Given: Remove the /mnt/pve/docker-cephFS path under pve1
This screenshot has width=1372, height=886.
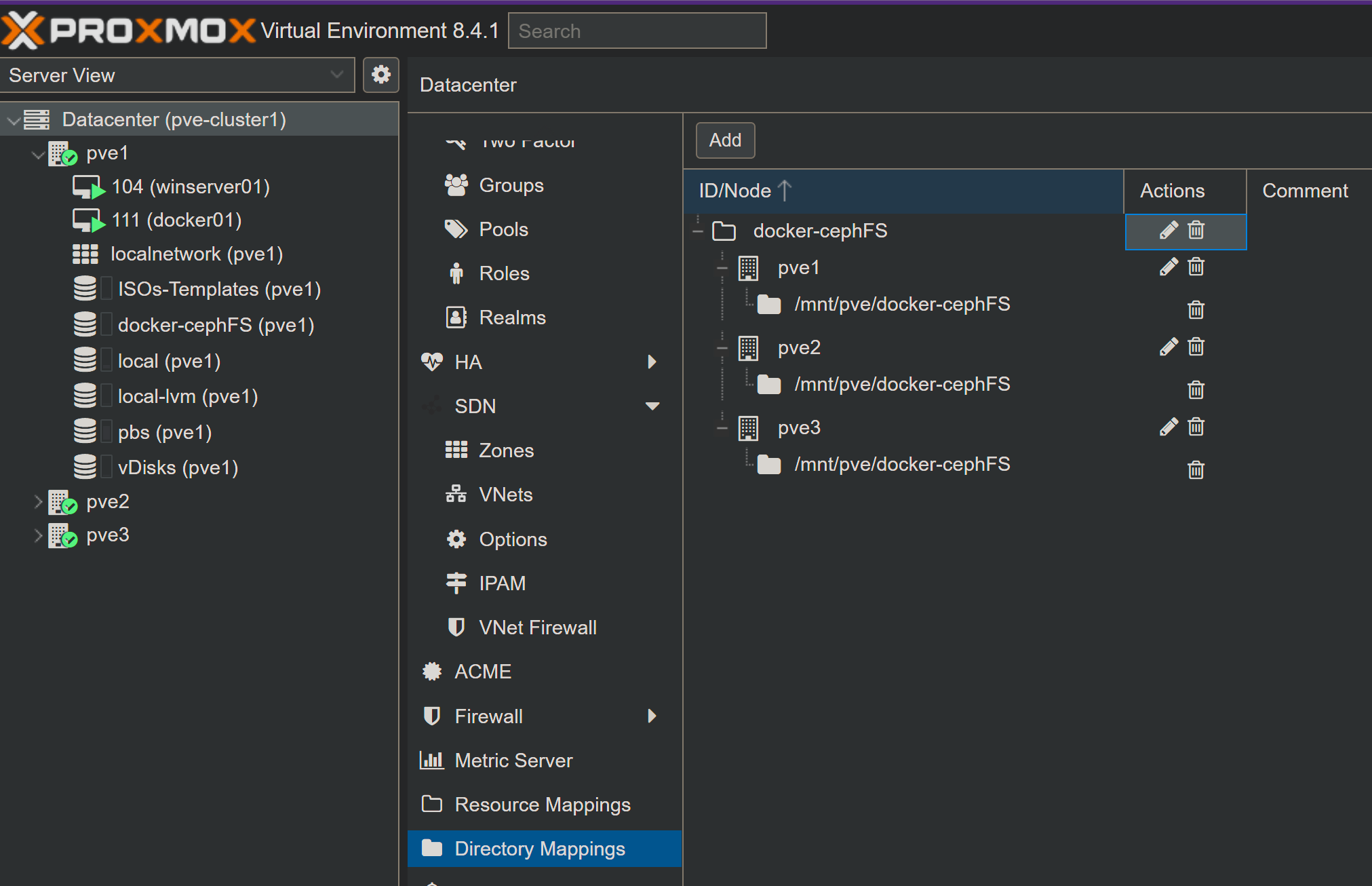Looking at the screenshot, I should pos(1196,310).
